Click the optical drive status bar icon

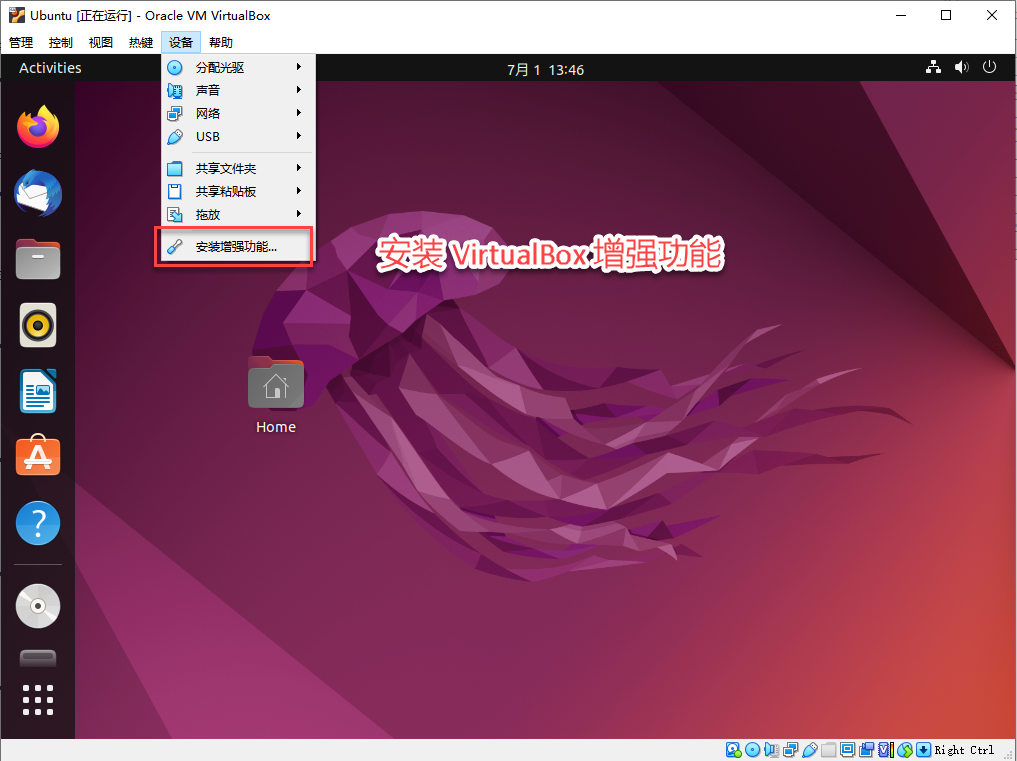point(752,750)
